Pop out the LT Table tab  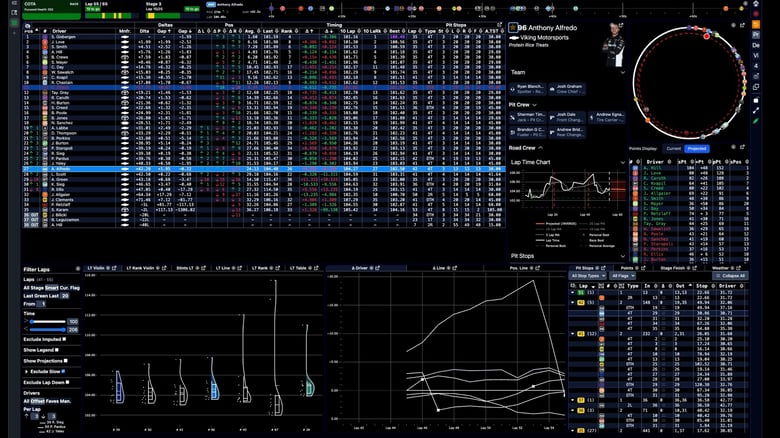tap(316, 268)
